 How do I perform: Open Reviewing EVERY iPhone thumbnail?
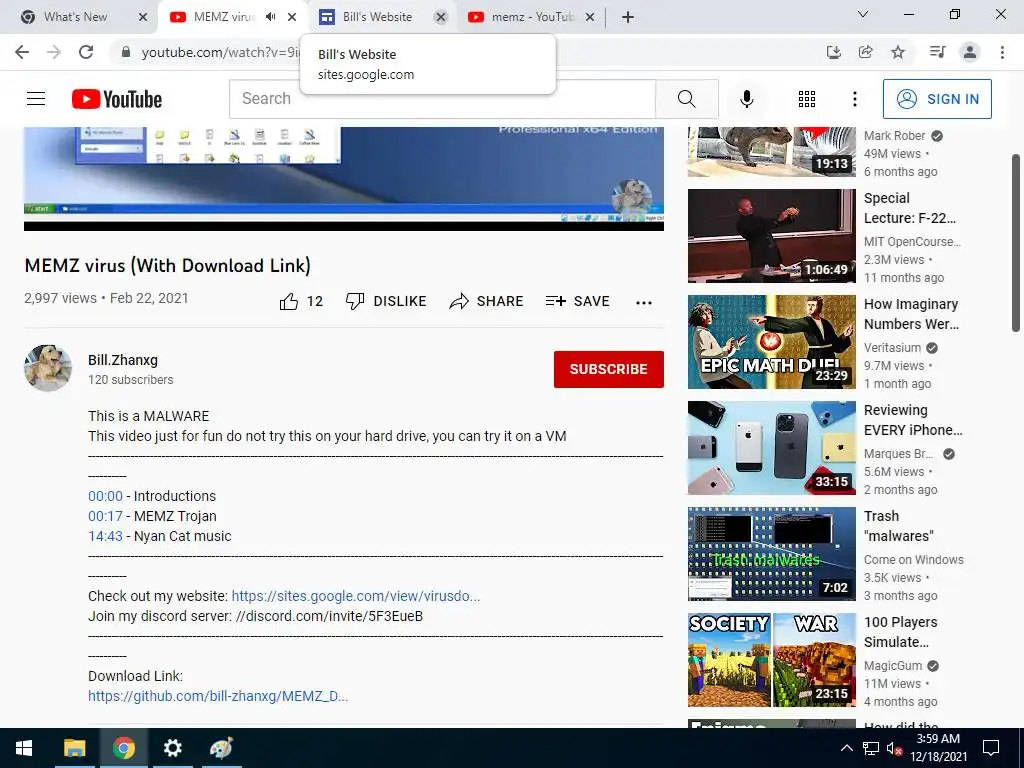pos(771,448)
